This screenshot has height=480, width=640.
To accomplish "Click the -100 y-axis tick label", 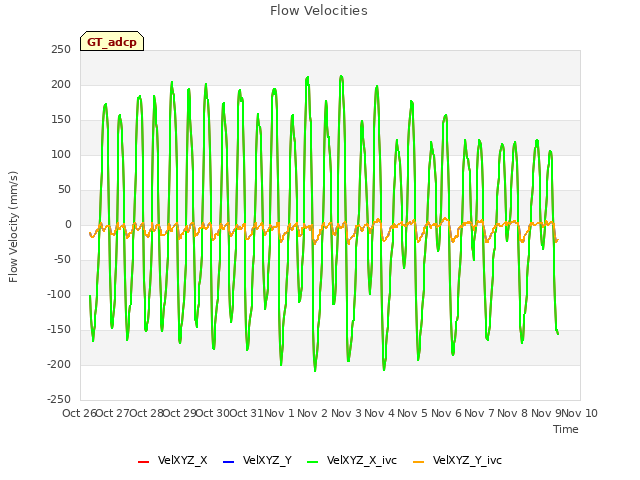I will click(x=59, y=294).
